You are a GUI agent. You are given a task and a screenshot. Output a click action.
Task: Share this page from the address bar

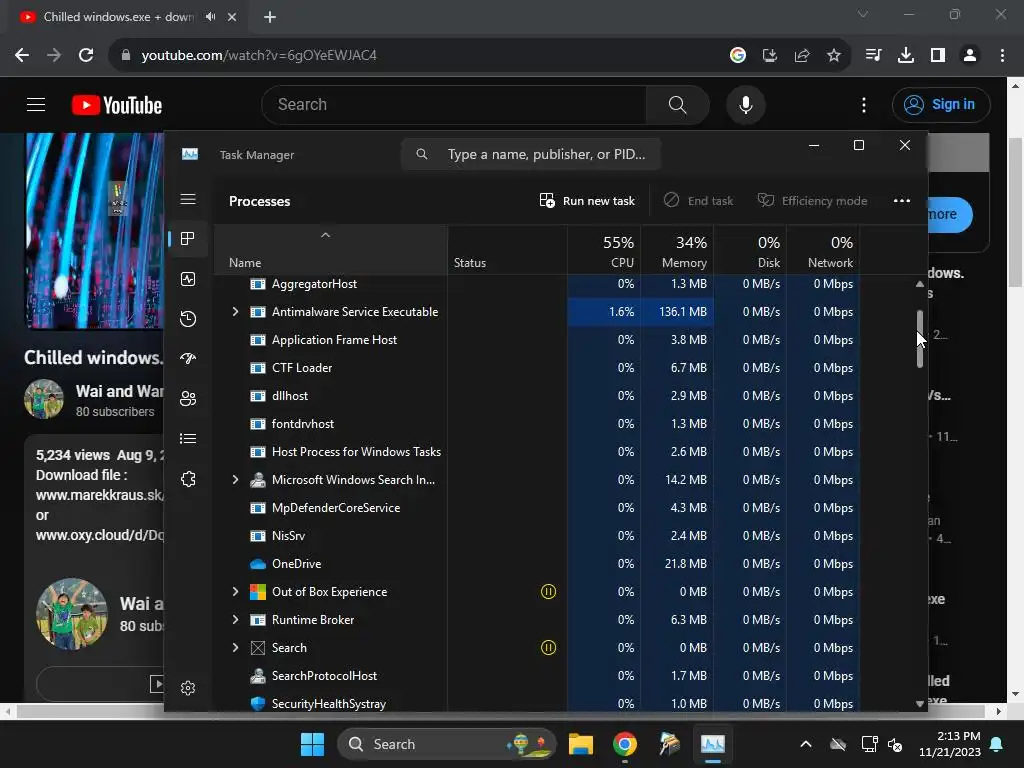(802, 56)
